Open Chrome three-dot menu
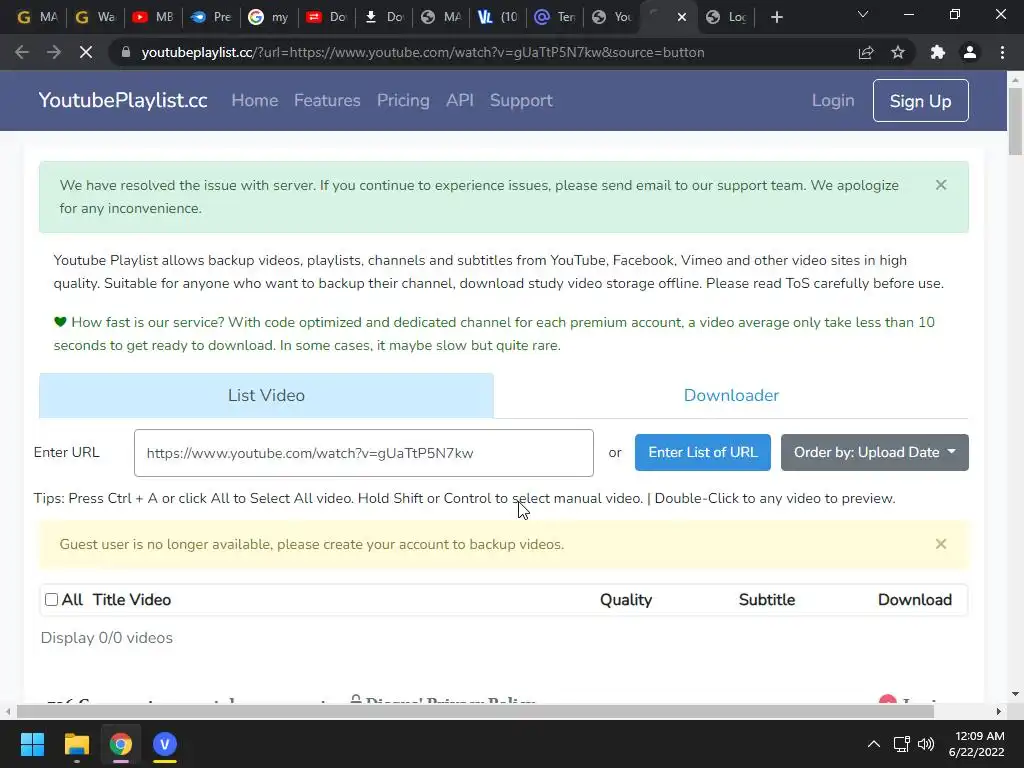Image resolution: width=1024 pixels, height=768 pixels. click(x=1002, y=52)
